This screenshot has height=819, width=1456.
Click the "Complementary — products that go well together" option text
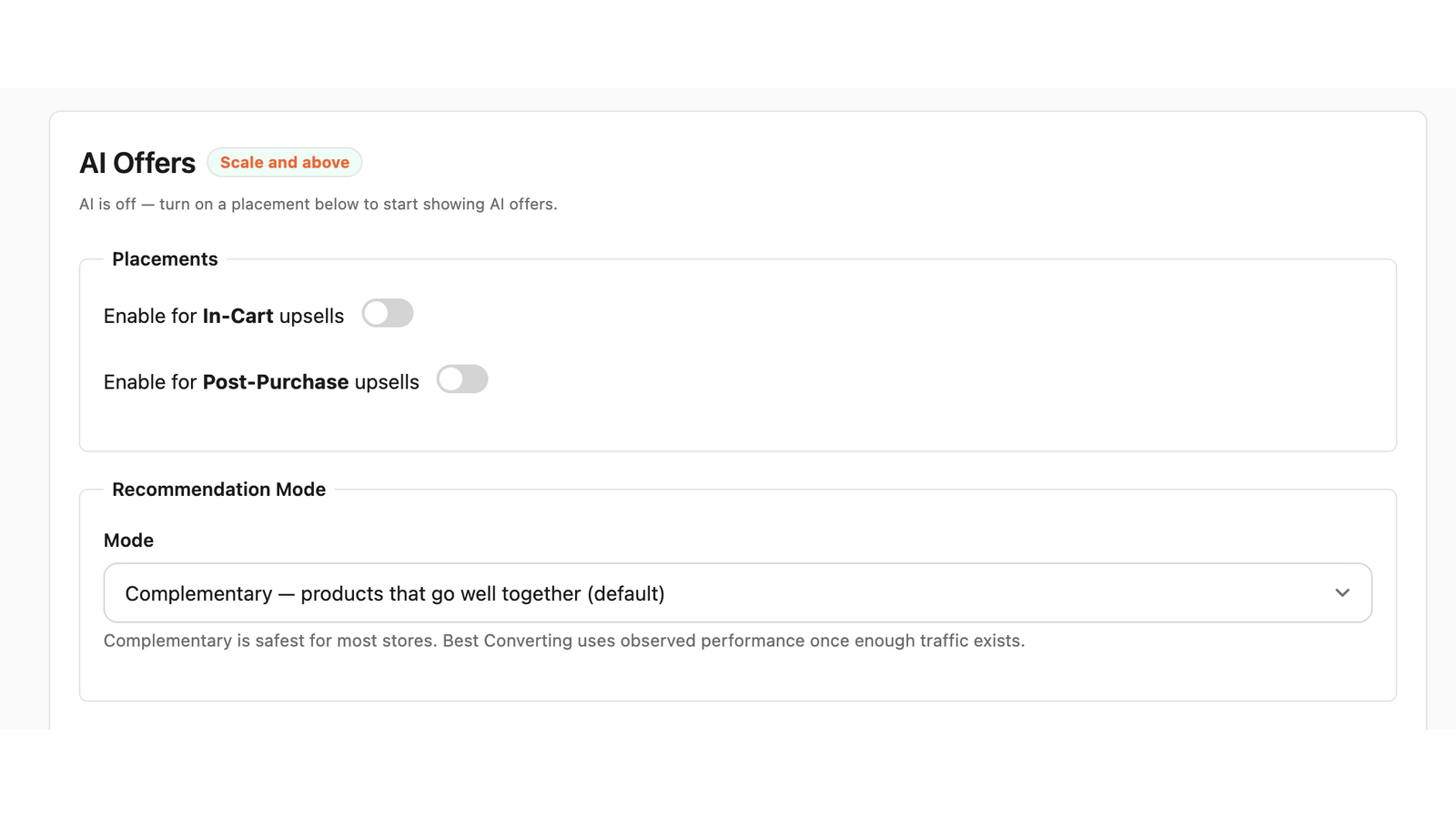click(x=353, y=593)
